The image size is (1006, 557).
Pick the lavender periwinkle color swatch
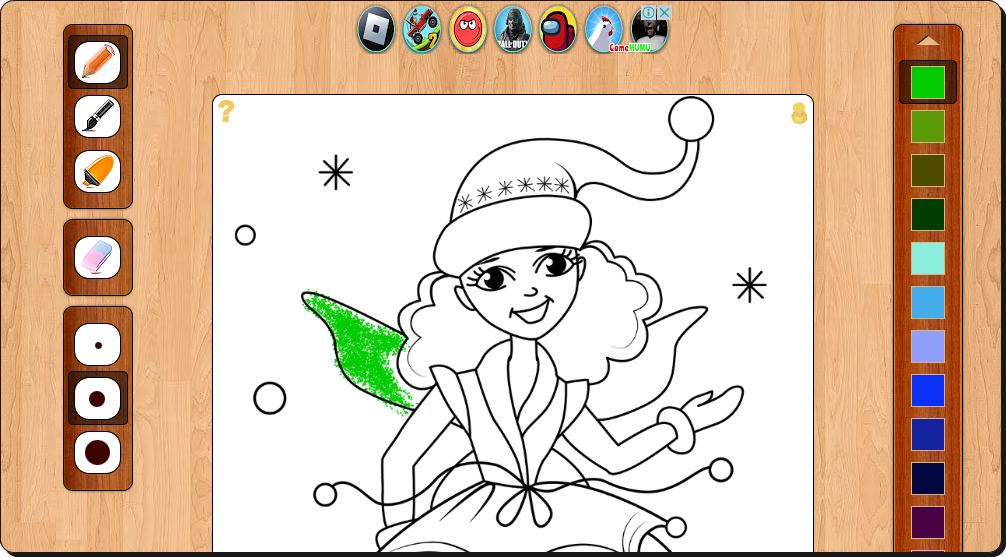pos(928,347)
